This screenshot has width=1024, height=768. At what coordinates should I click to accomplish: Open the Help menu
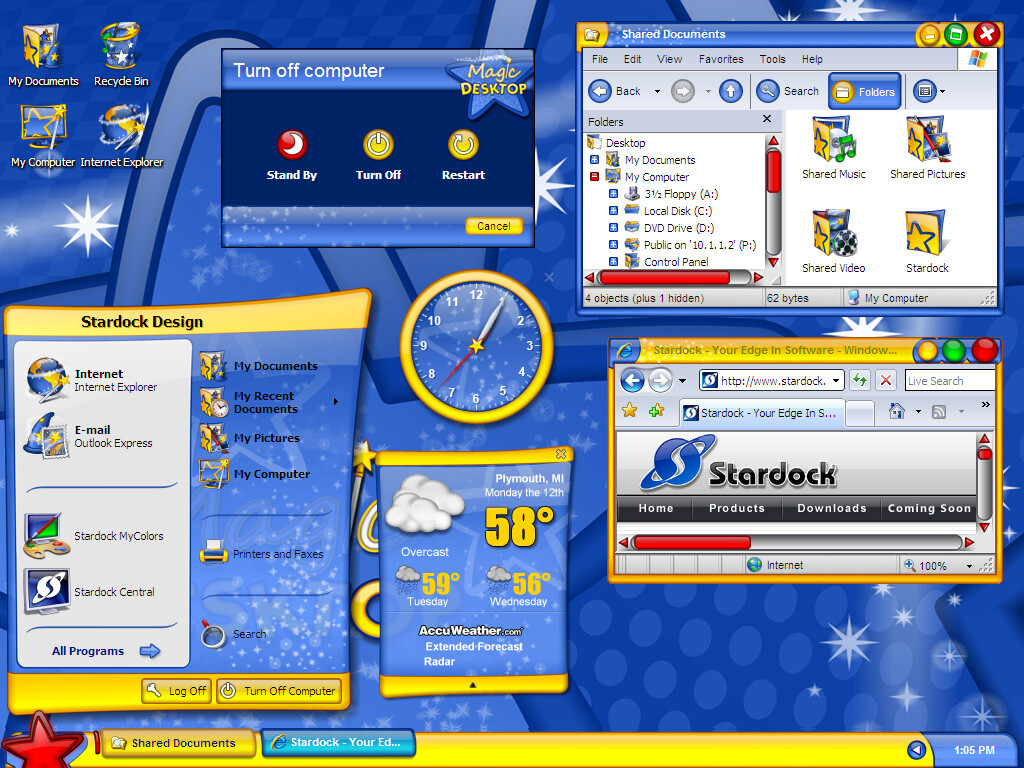(x=812, y=59)
